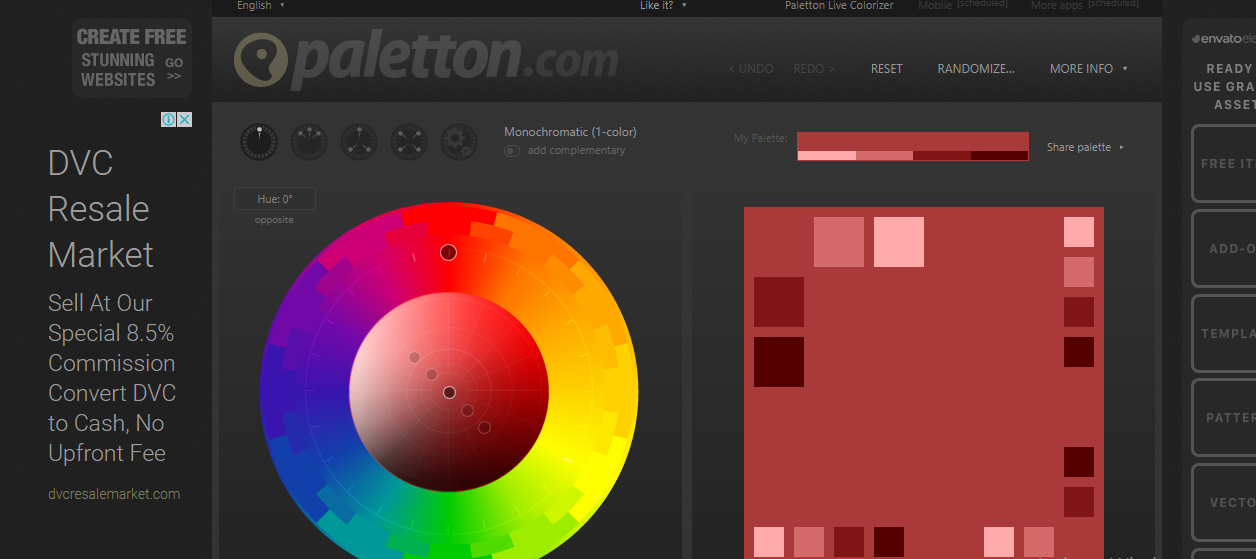The image size is (1256, 559).
Task: Click the RANDOMIZE menu item
Action: pos(976,69)
